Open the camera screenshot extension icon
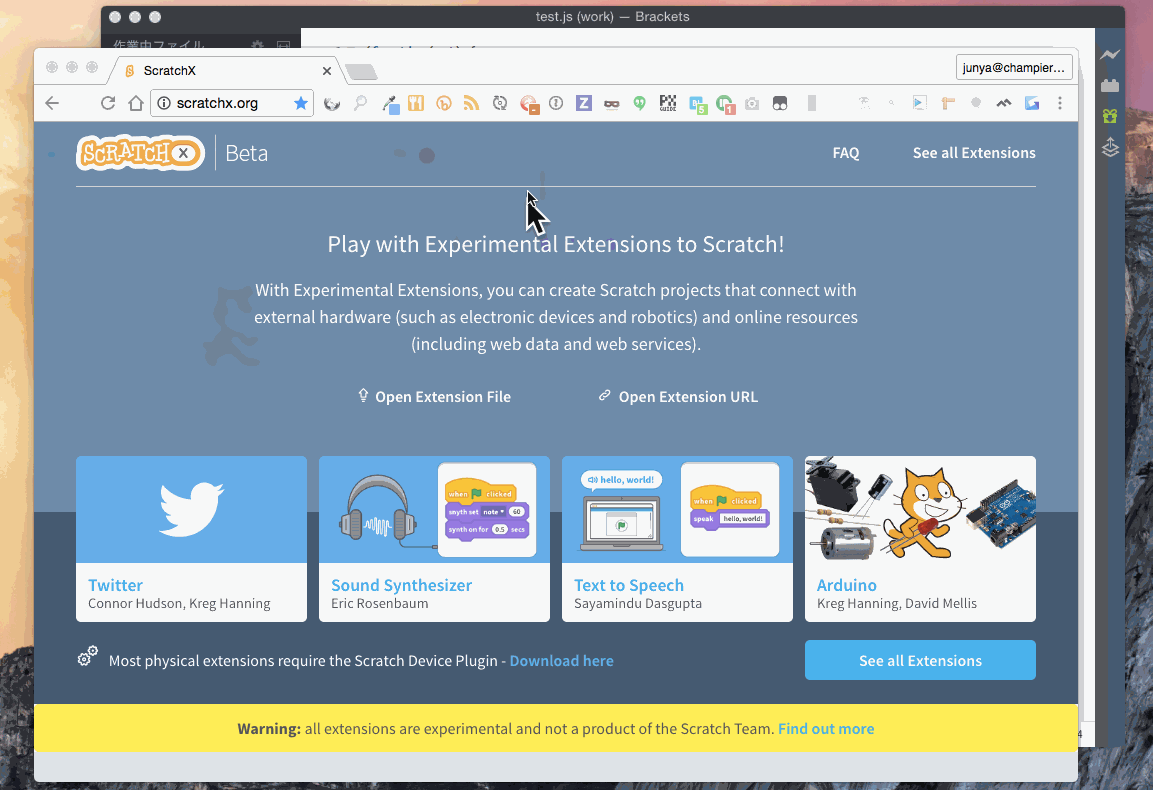The width and height of the screenshot is (1153, 790). (x=752, y=104)
